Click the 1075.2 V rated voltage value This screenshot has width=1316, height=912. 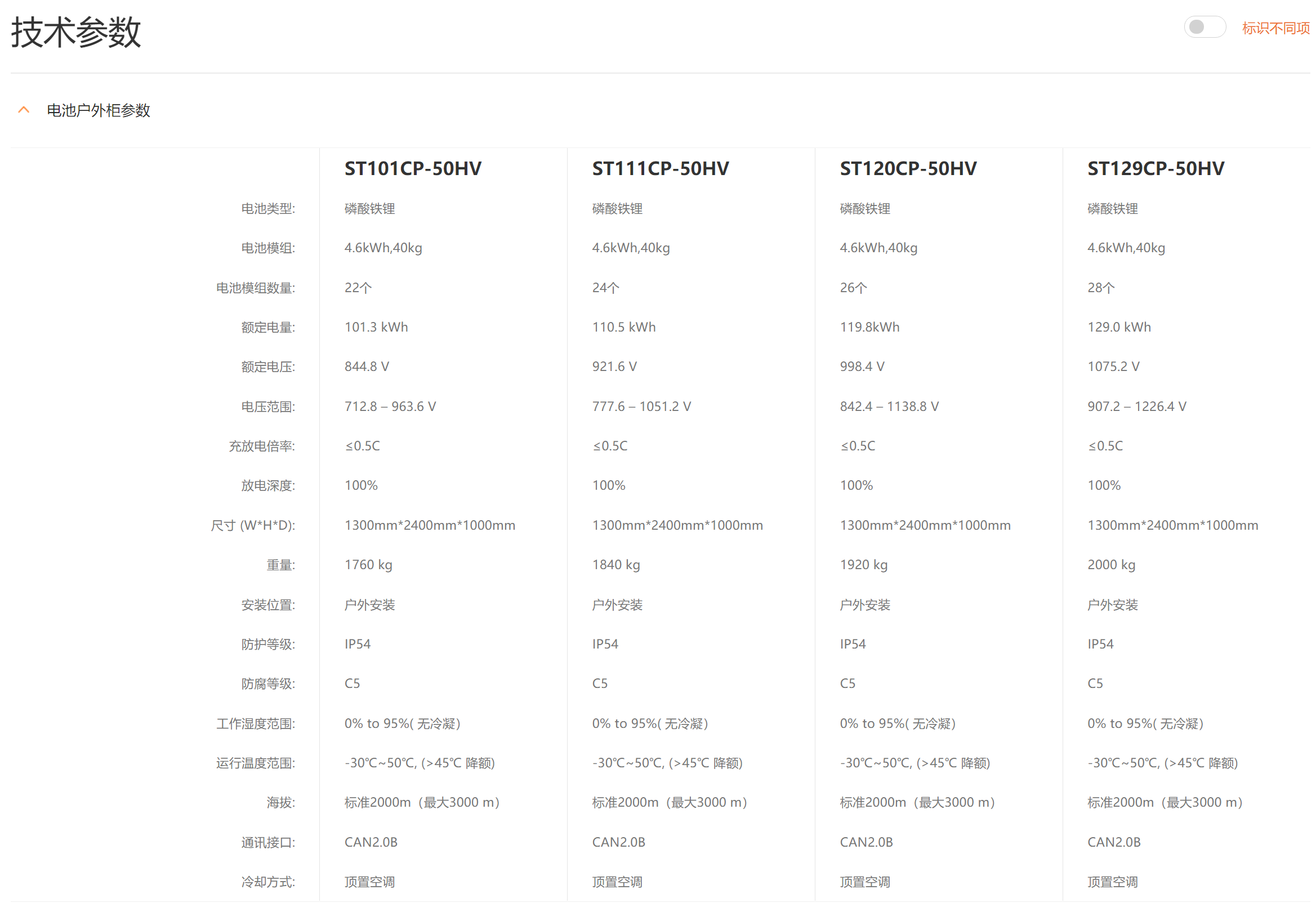[1113, 366]
